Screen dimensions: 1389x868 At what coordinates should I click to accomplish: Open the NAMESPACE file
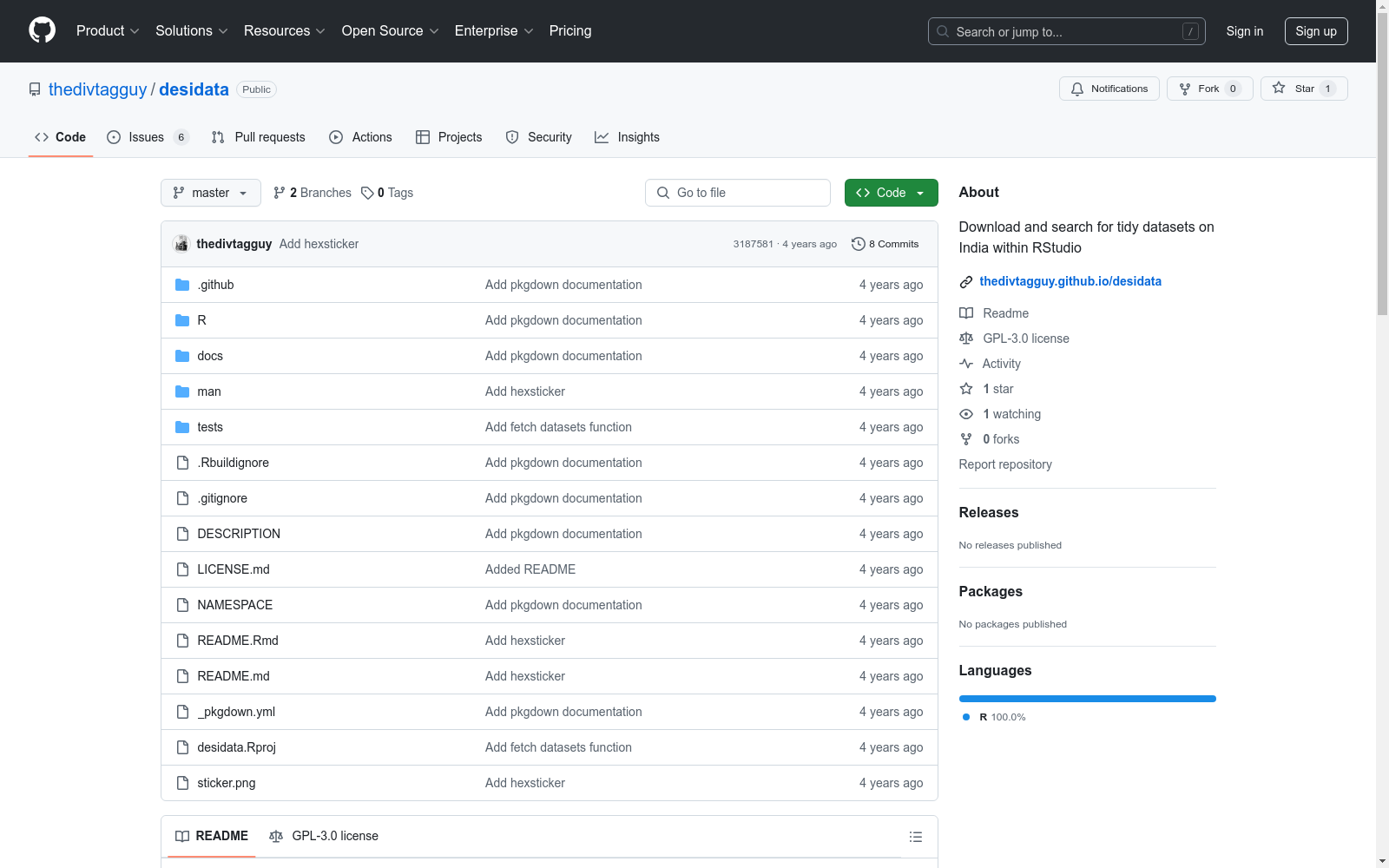click(x=234, y=605)
